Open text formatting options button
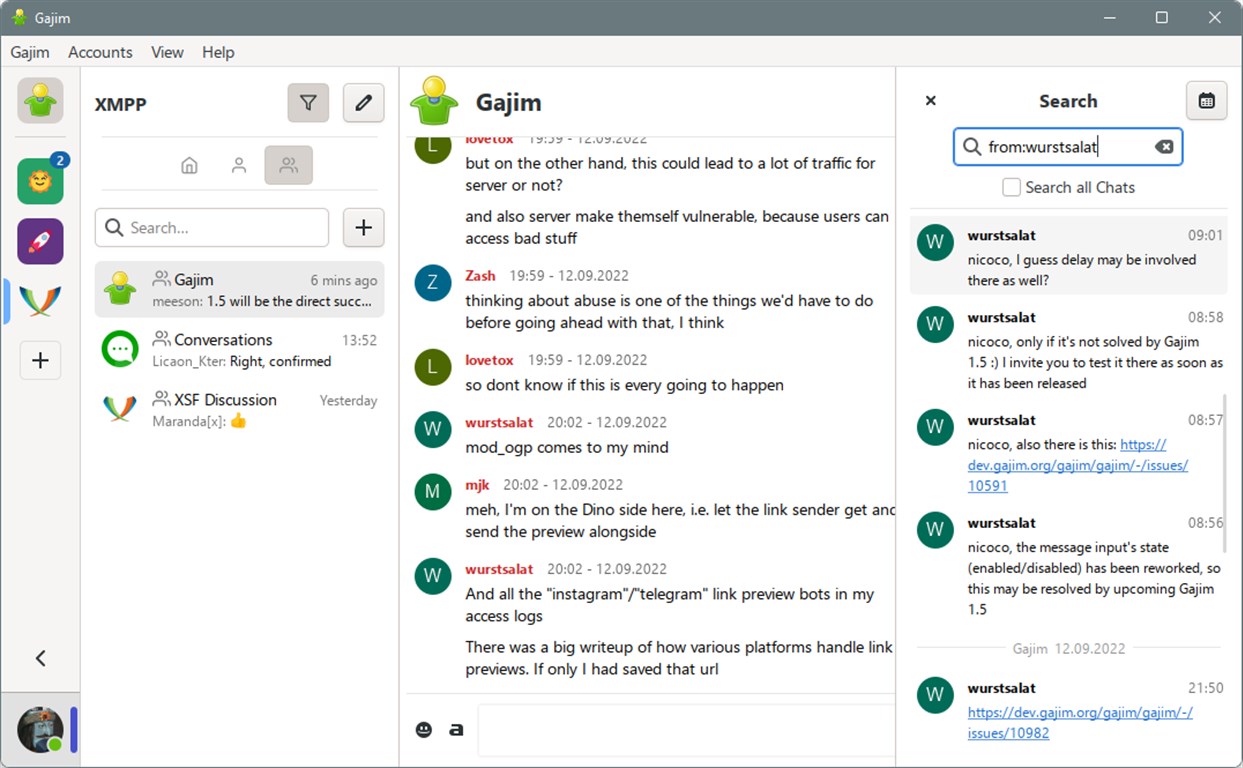Screen dimensions: 1243x768 tap(456, 730)
